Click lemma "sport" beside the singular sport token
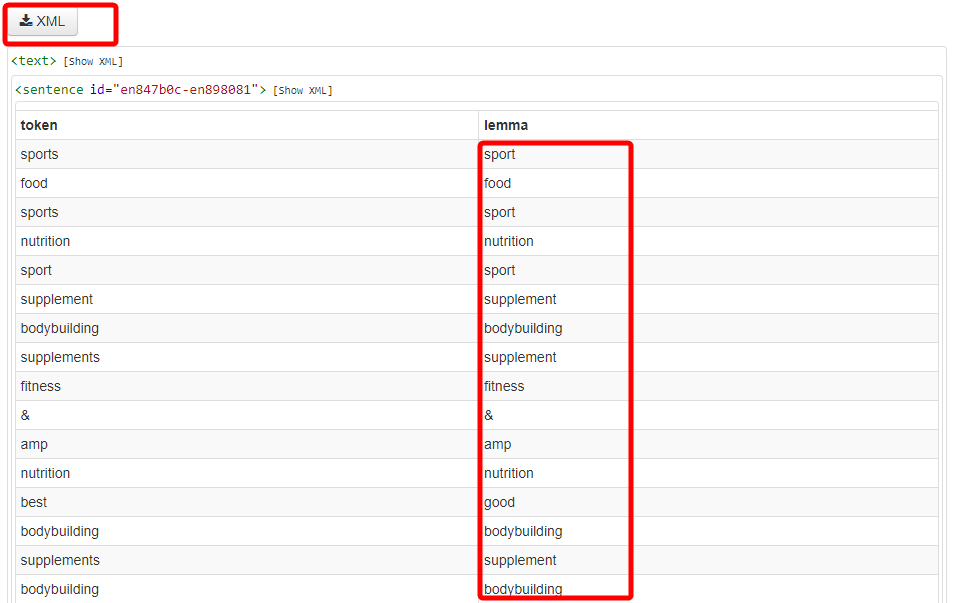This screenshot has height=603, width=955. pos(708,270)
